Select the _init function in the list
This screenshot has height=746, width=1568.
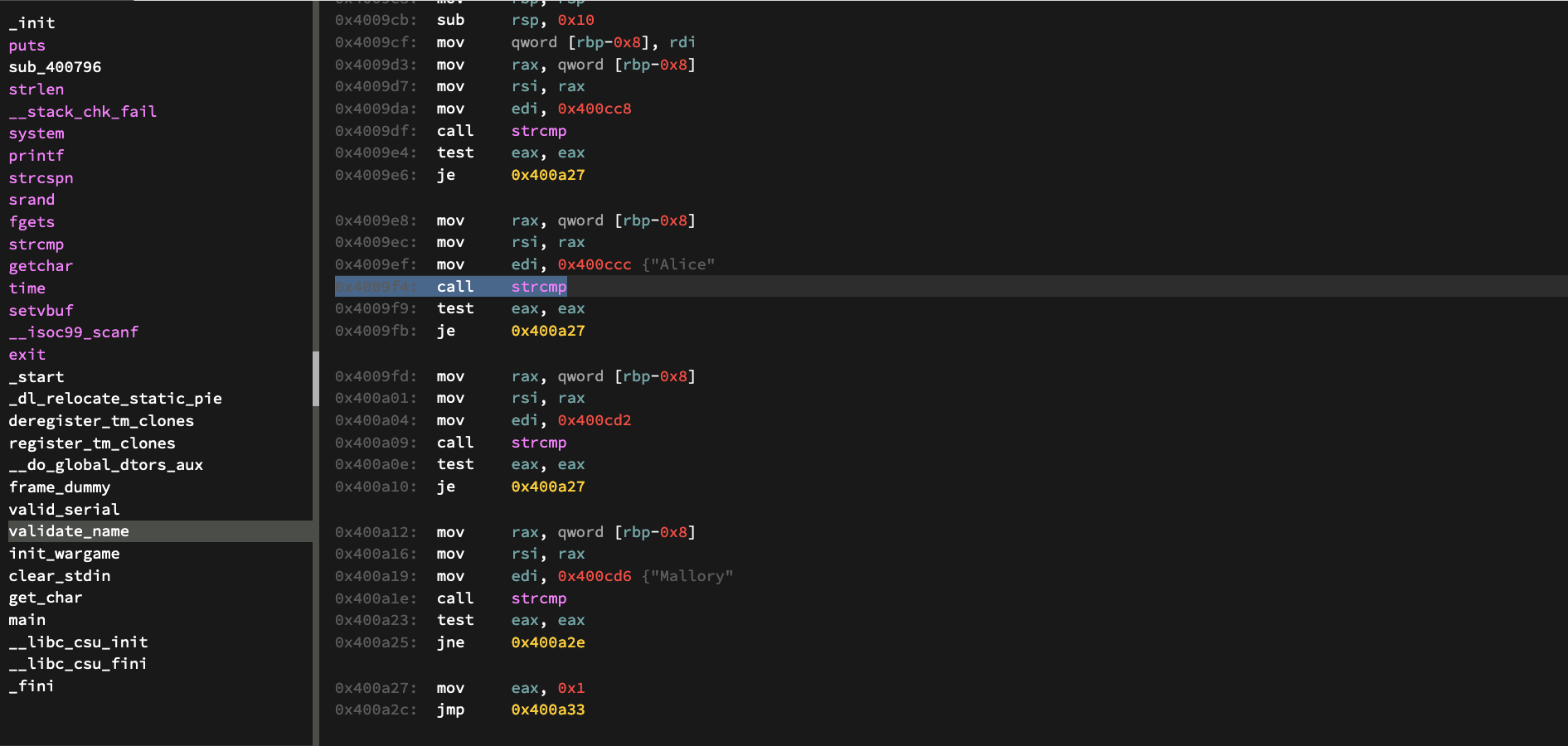(32, 23)
